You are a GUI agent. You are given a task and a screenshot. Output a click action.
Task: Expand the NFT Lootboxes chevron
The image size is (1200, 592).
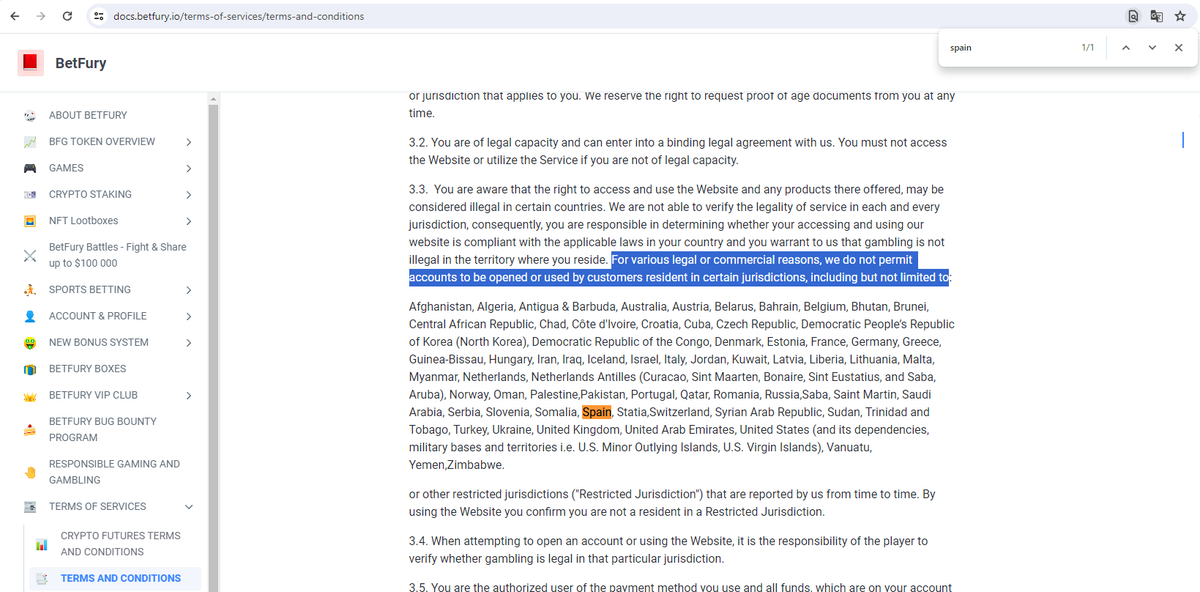click(x=188, y=221)
